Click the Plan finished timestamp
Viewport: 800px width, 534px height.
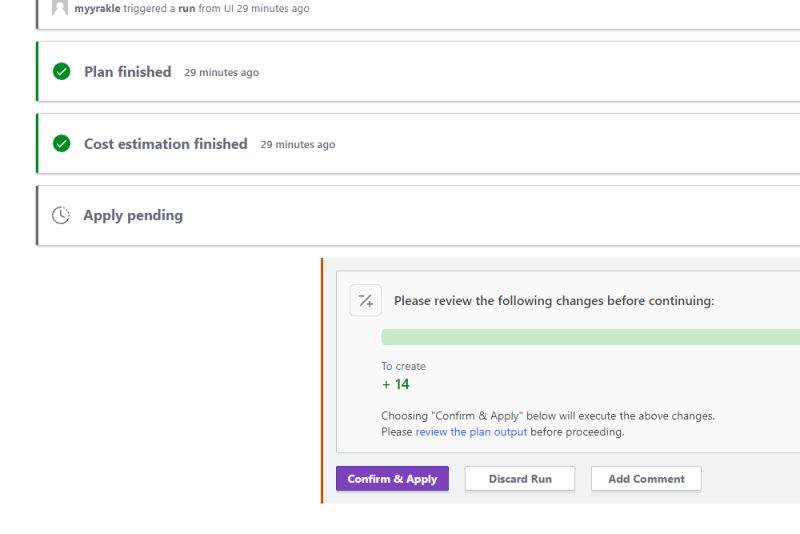221,73
